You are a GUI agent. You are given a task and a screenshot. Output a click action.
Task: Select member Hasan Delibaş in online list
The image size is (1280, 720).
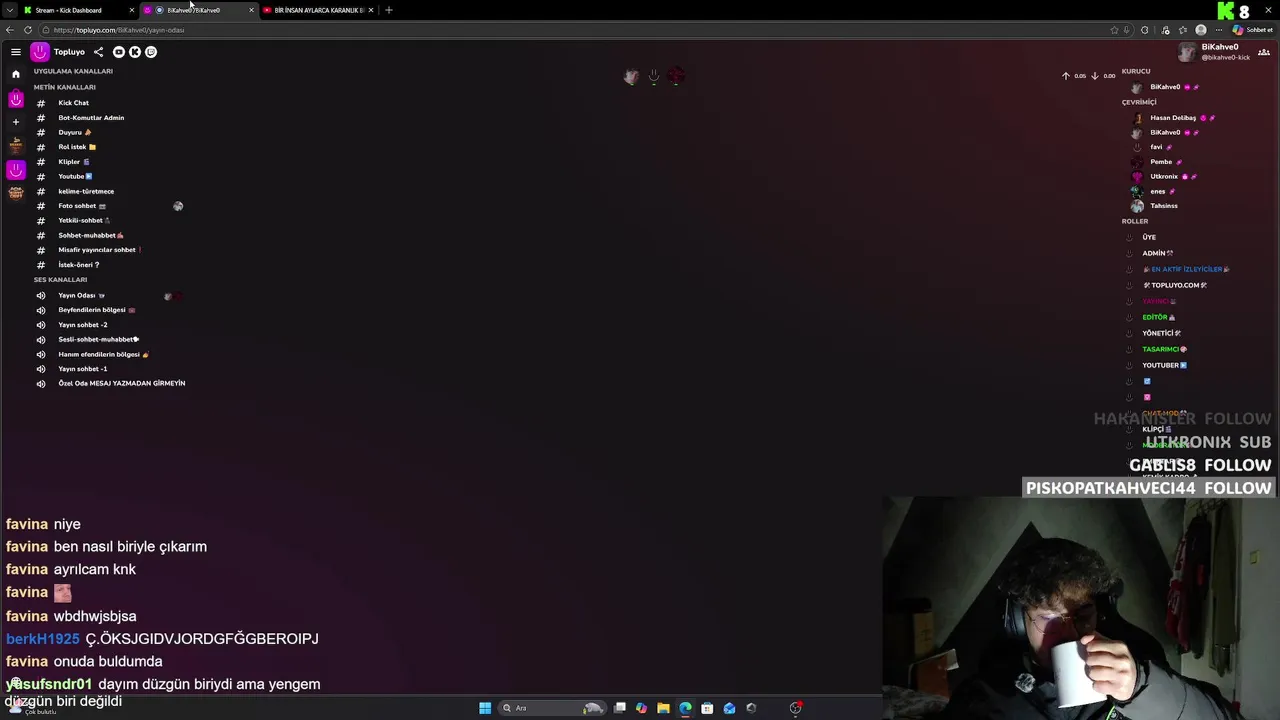click(x=1175, y=118)
